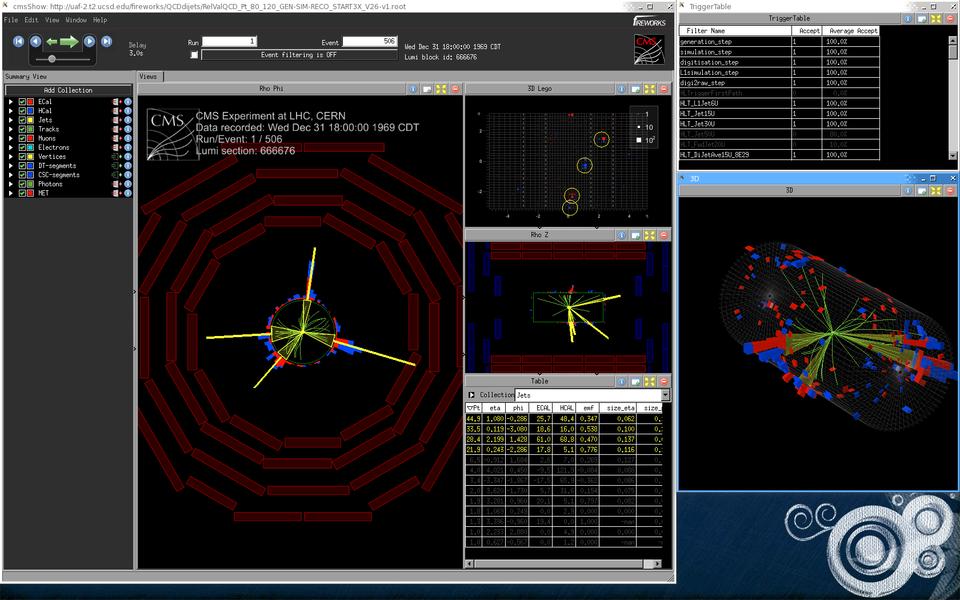Jump to the last event

pos(106,41)
